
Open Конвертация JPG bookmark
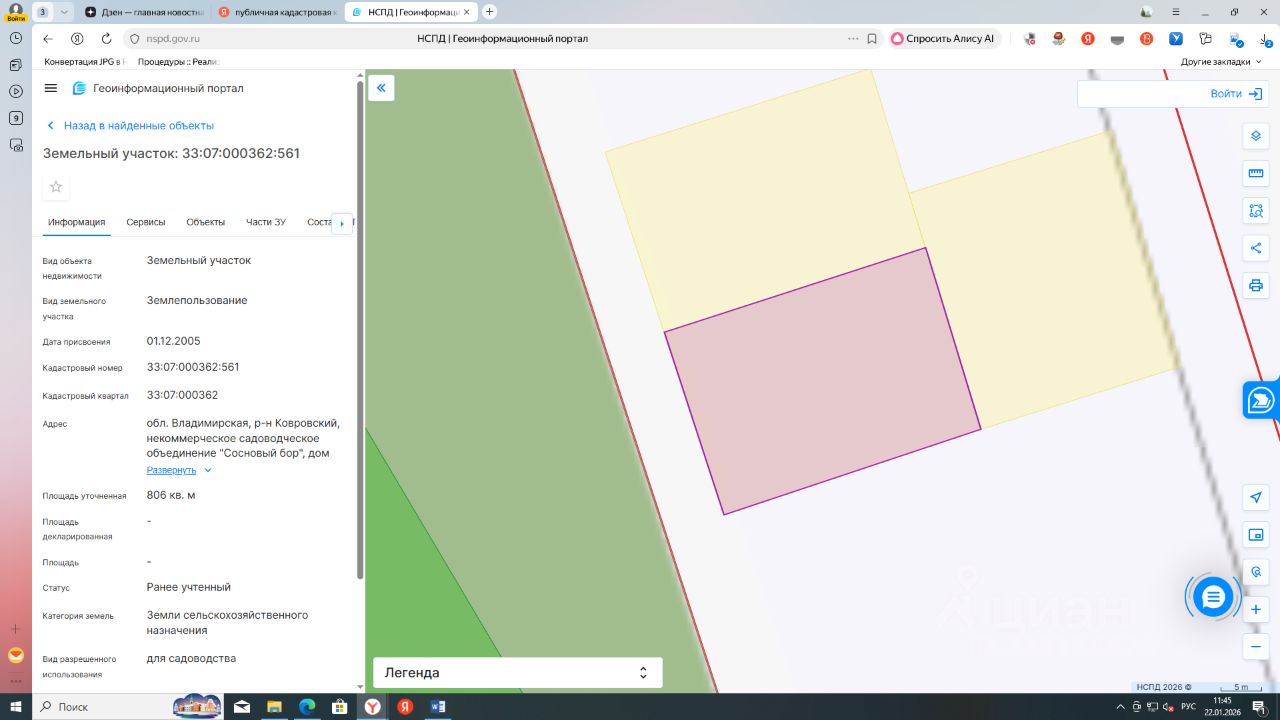(x=83, y=62)
